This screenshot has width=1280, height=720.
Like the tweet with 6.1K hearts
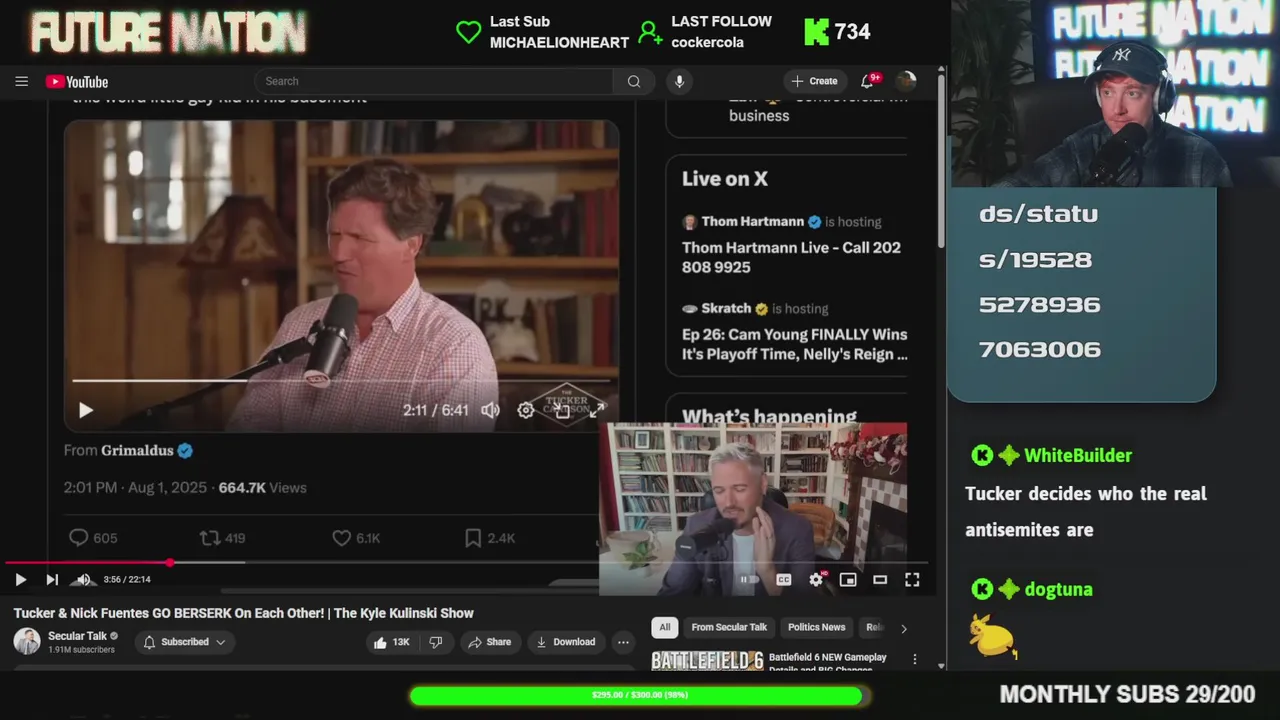point(341,538)
